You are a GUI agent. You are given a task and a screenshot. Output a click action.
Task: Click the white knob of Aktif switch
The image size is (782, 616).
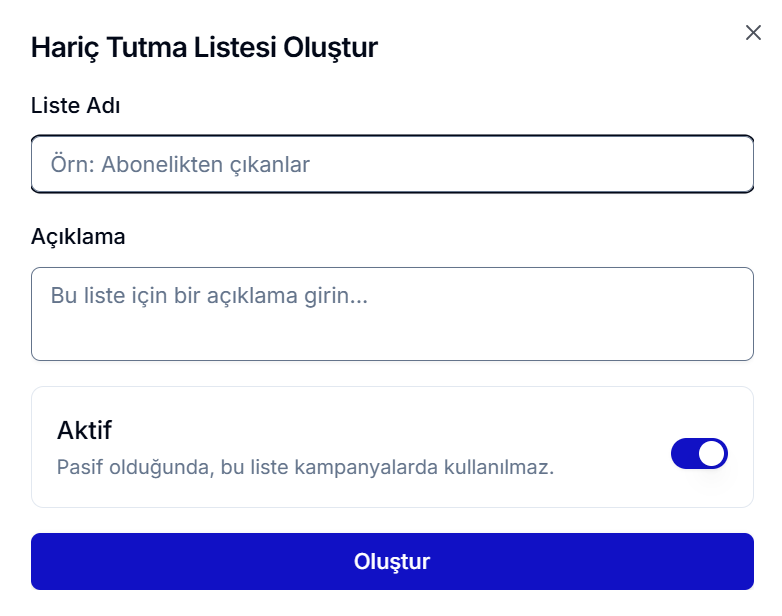711,453
